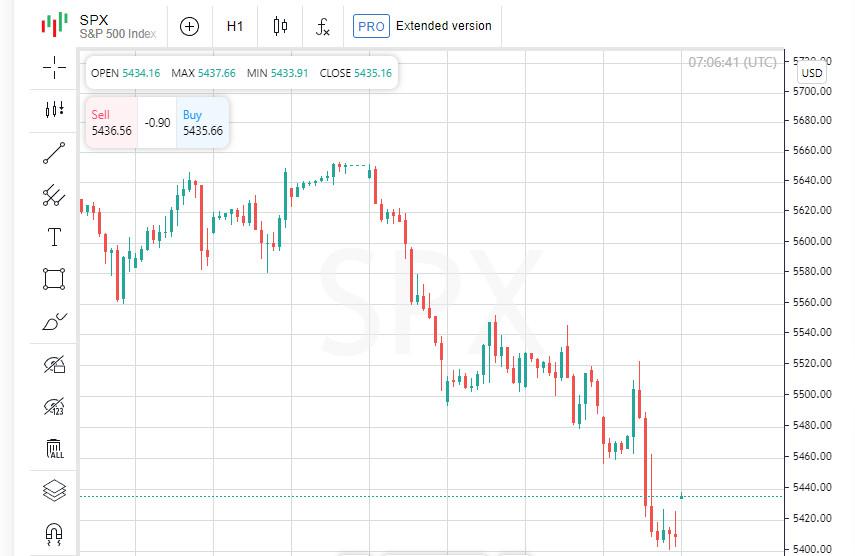Viewport: 855px width, 556px height.
Task: Toggle magnet snap mode
Action: [x=54, y=534]
